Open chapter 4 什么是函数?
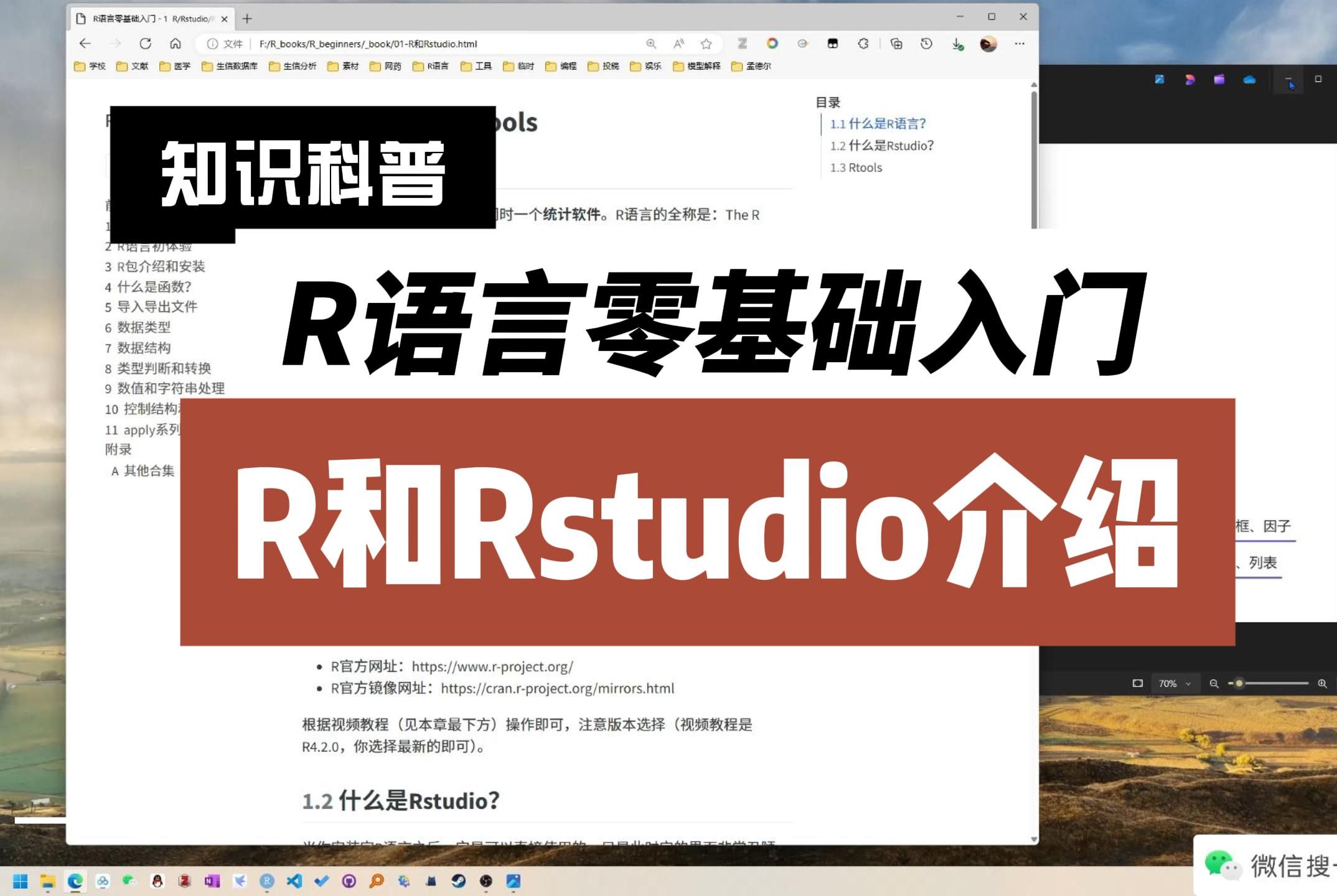1337x896 pixels. (148, 287)
